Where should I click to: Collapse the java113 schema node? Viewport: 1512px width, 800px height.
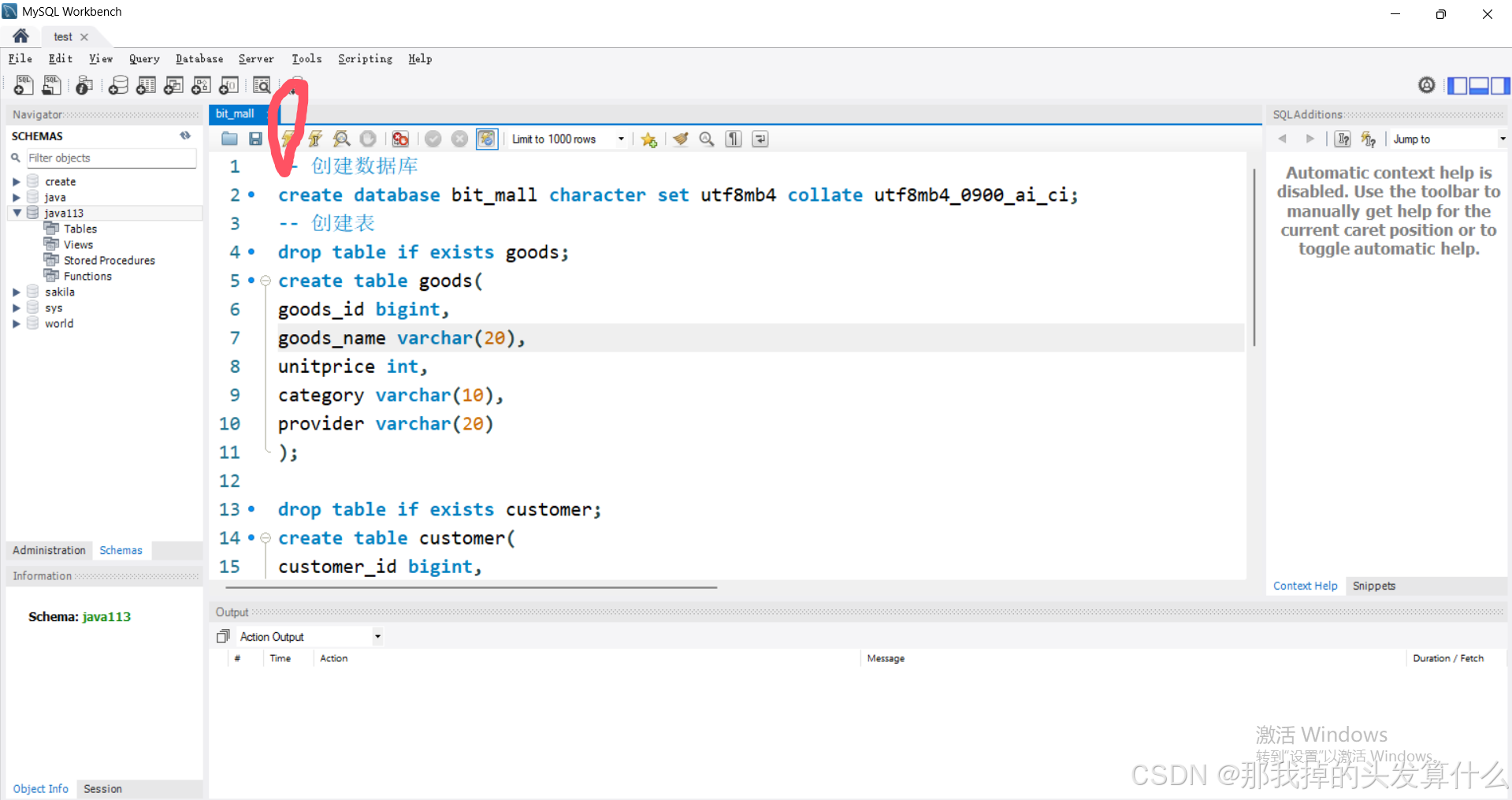(x=17, y=213)
